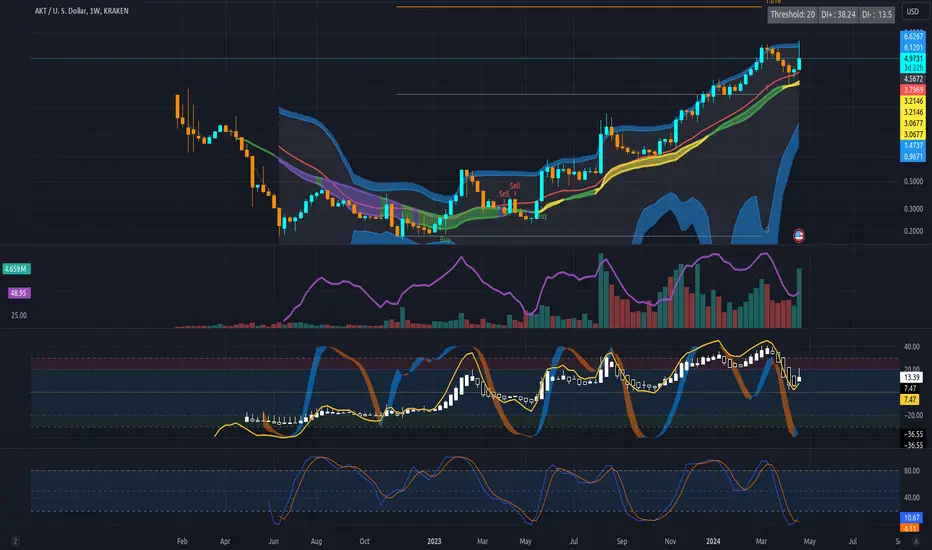Select the blue 1.4737 price label
The width and height of the screenshot is (932, 550).
(913, 146)
